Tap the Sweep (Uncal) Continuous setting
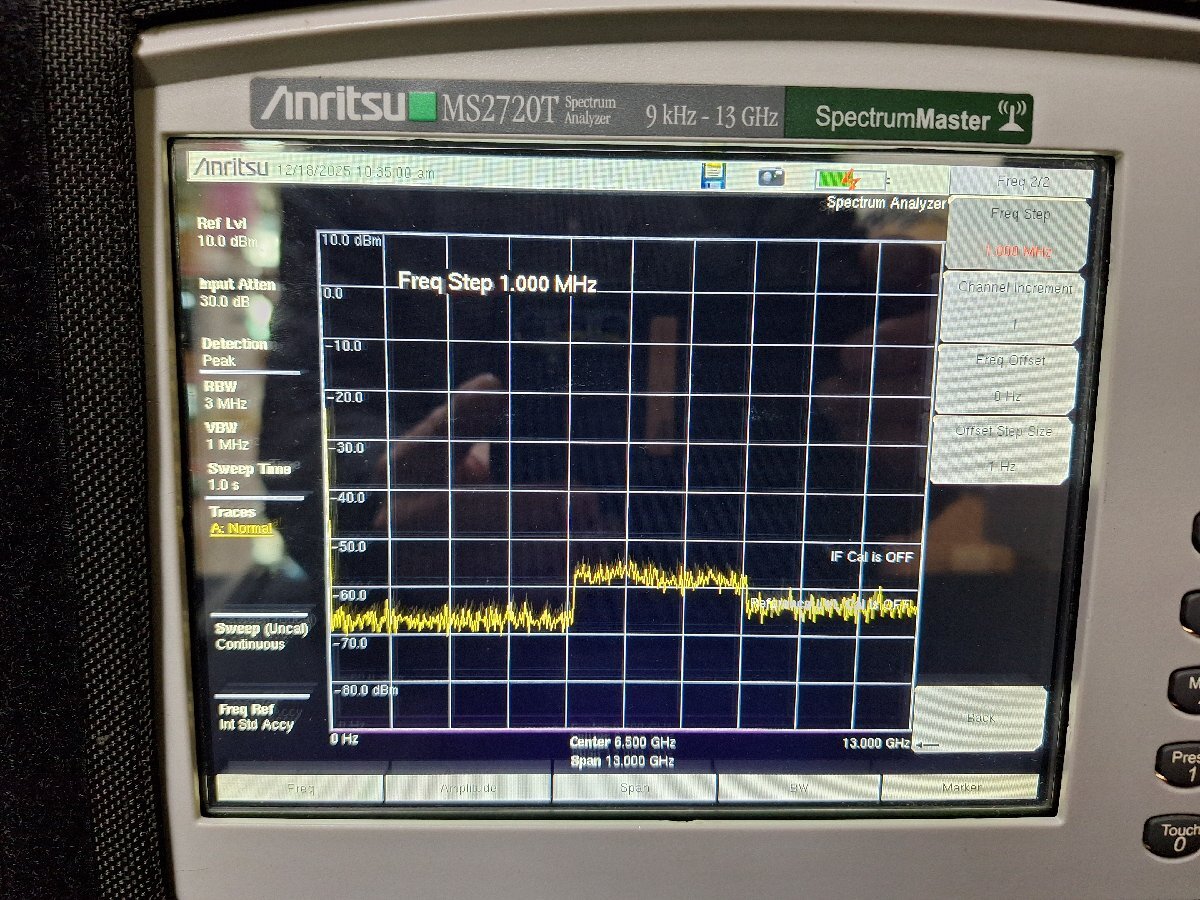Screen dimensions: 1200x900 click(x=261, y=636)
